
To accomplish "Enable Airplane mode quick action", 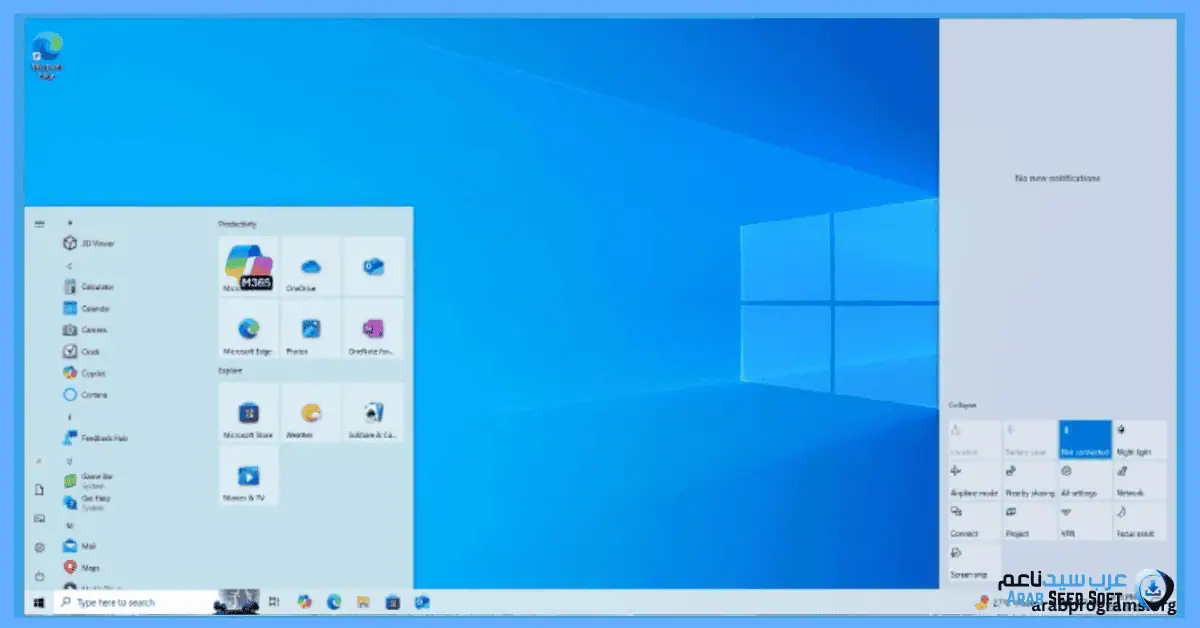I will (x=974, y=481).
